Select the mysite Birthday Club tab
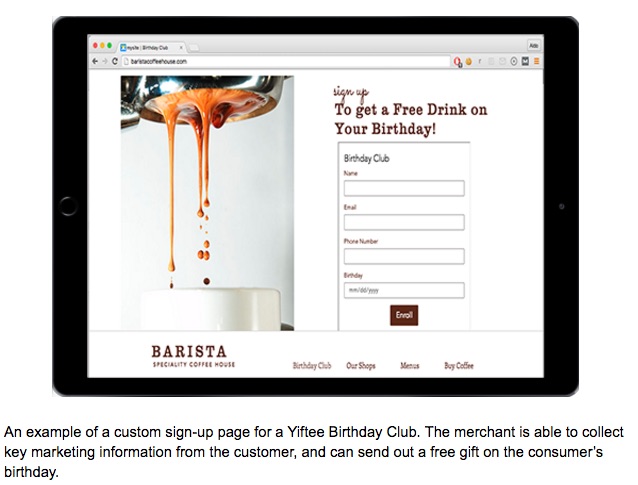The width and height of the screenshot is (638, 485). click(151, 48)
